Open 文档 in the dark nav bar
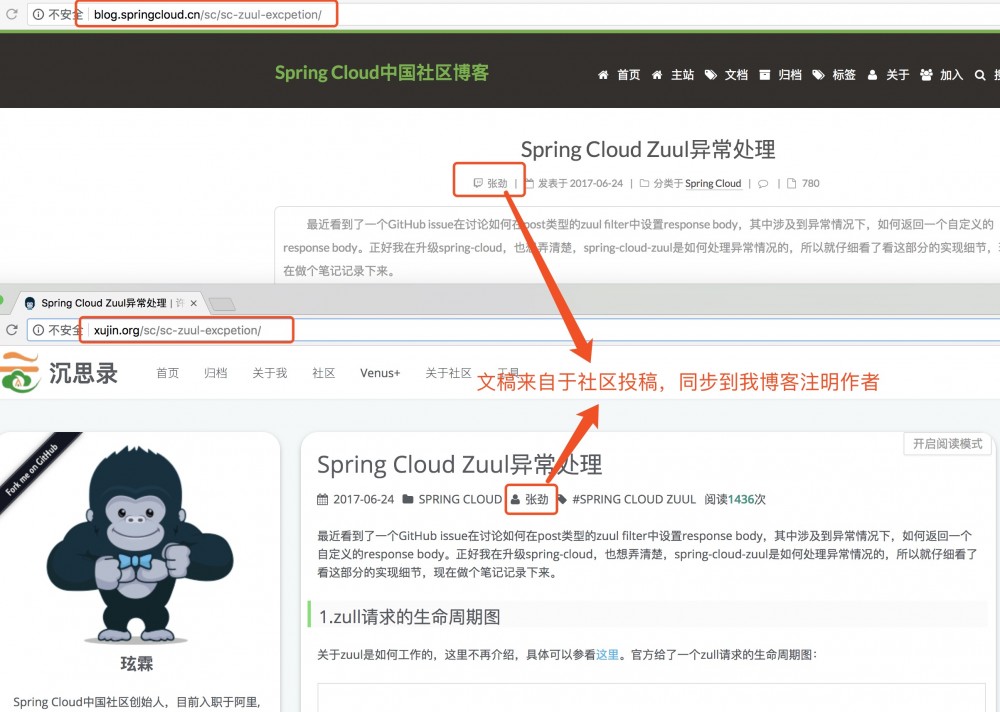 coord(736,75)
